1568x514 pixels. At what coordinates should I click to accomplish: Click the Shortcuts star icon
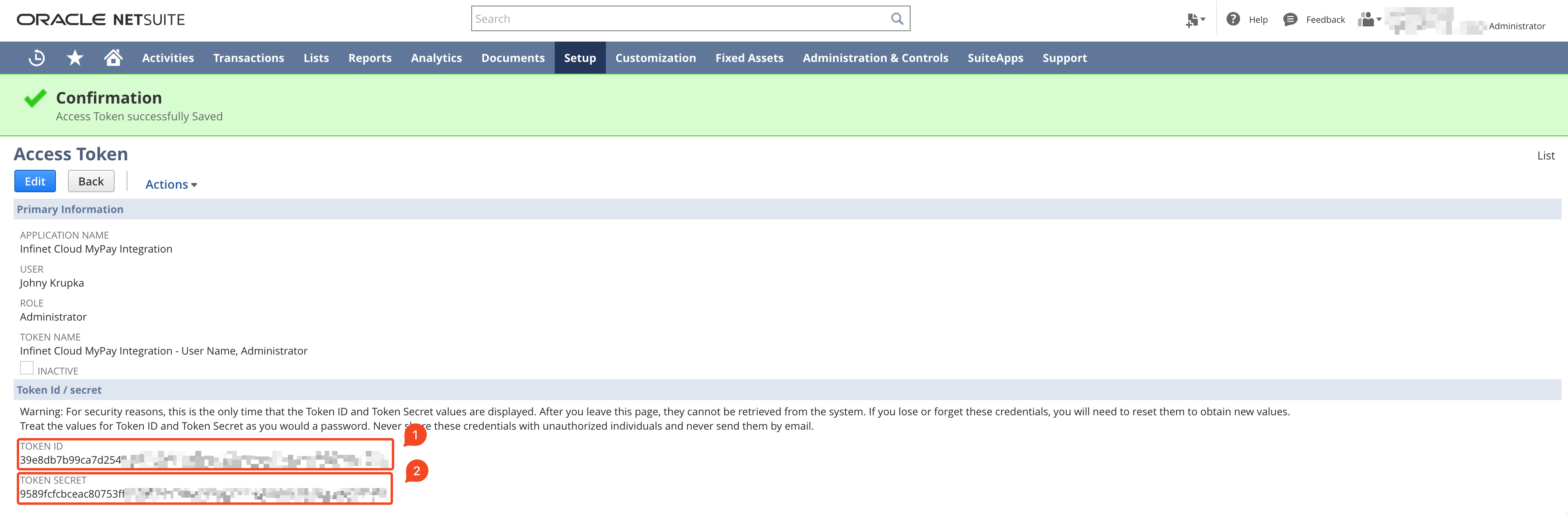pyautogui.click(x=75, y=58)
